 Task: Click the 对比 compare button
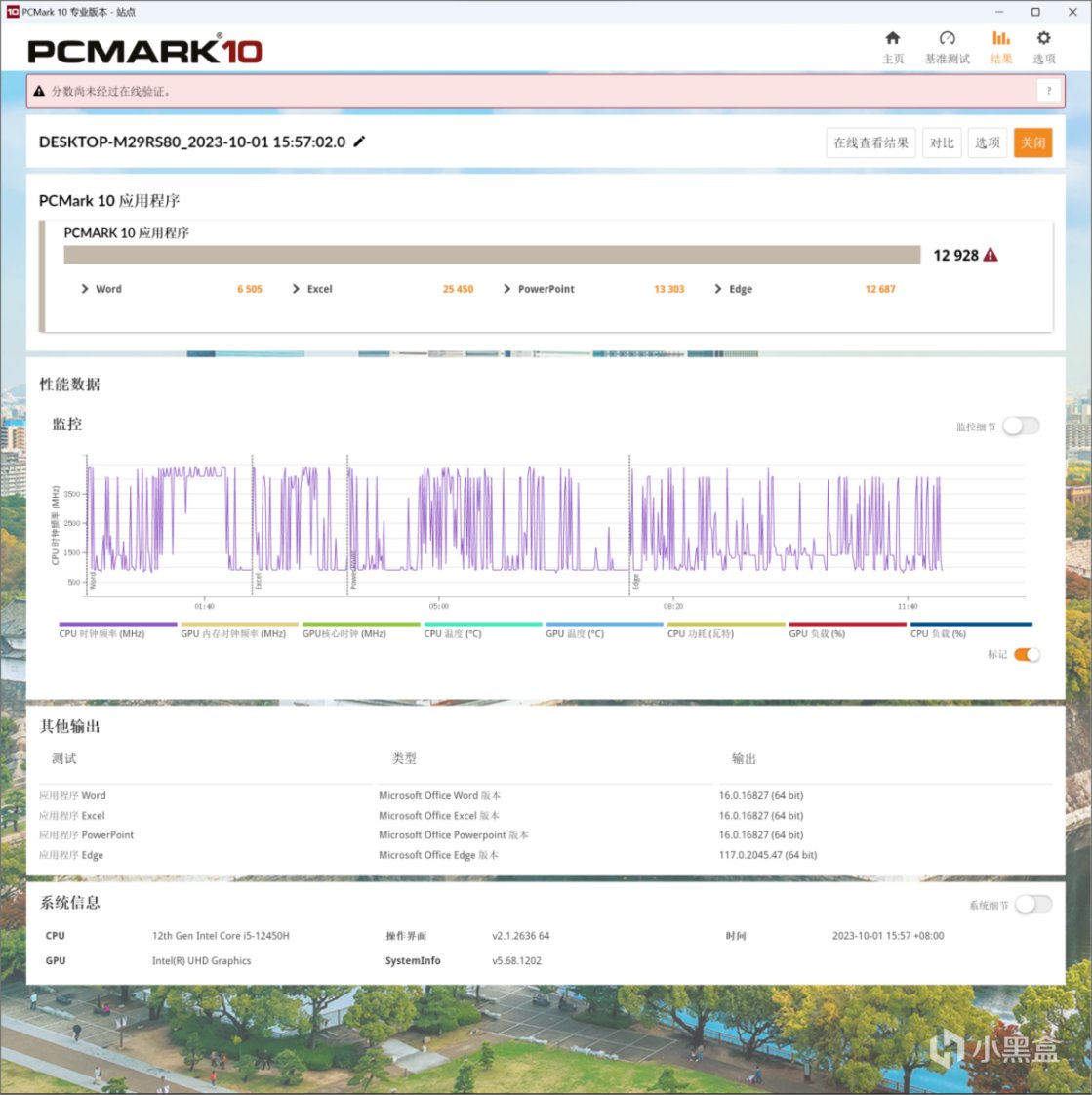point(941,142)
